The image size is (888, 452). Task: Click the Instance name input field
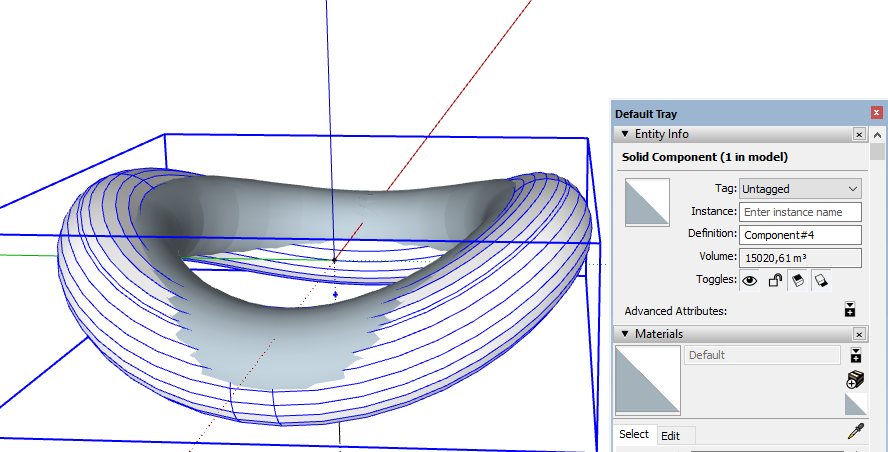pos(800,212)
